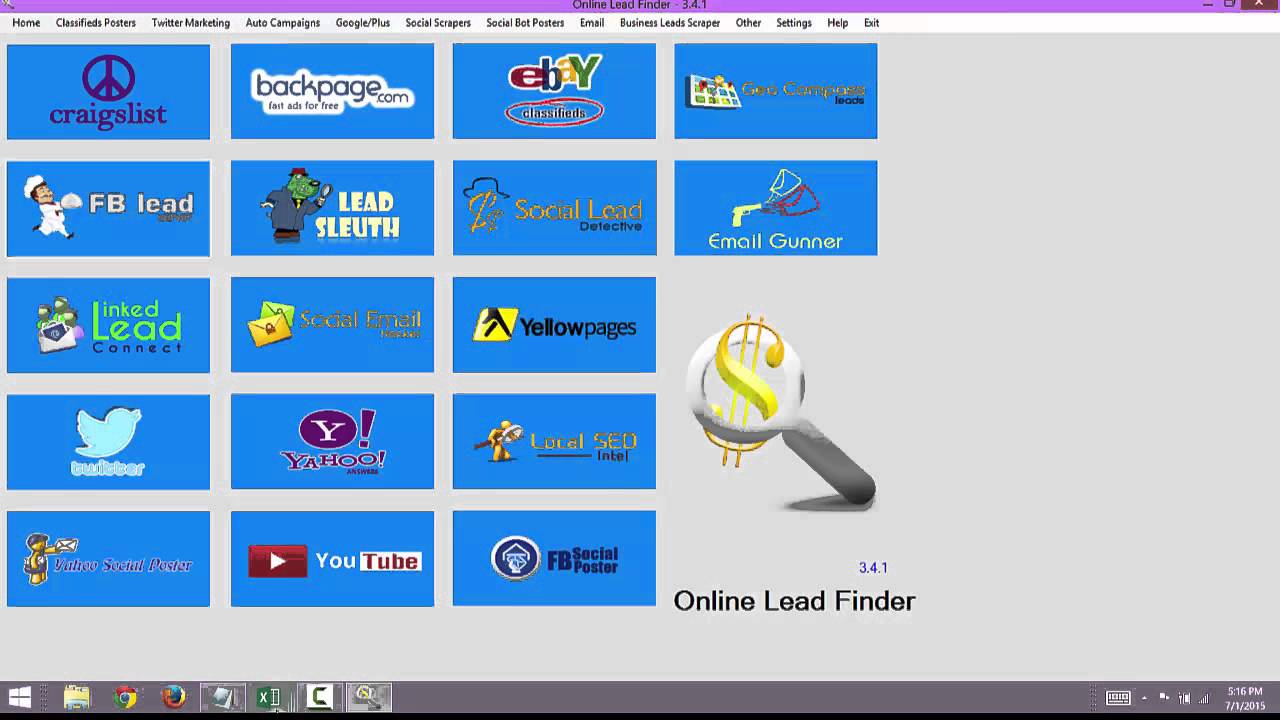Viewport: 1280px width, 720px height.
Task: Open the Yahoo Answers tile
Action: click(332, 442)
